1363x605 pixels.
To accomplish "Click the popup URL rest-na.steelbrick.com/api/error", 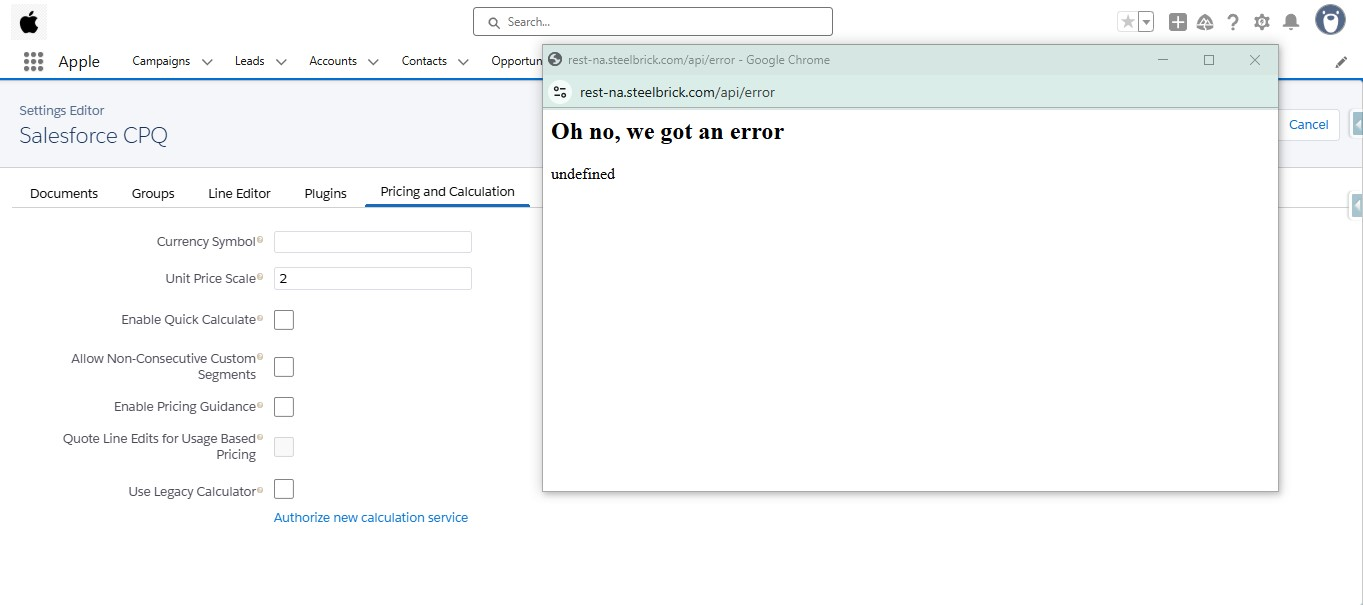I will pos(677,92).
